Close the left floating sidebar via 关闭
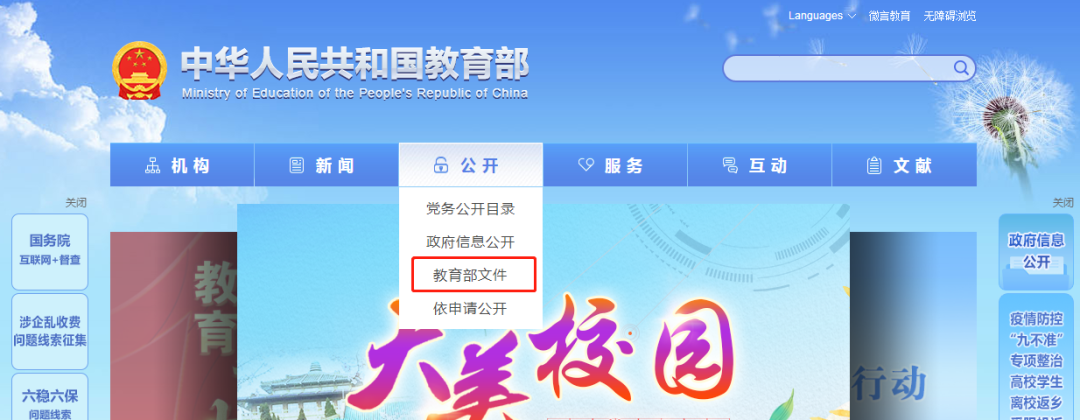Image resolution: width=1080 pixels, height=420 pixels. [x=76, y=202]
